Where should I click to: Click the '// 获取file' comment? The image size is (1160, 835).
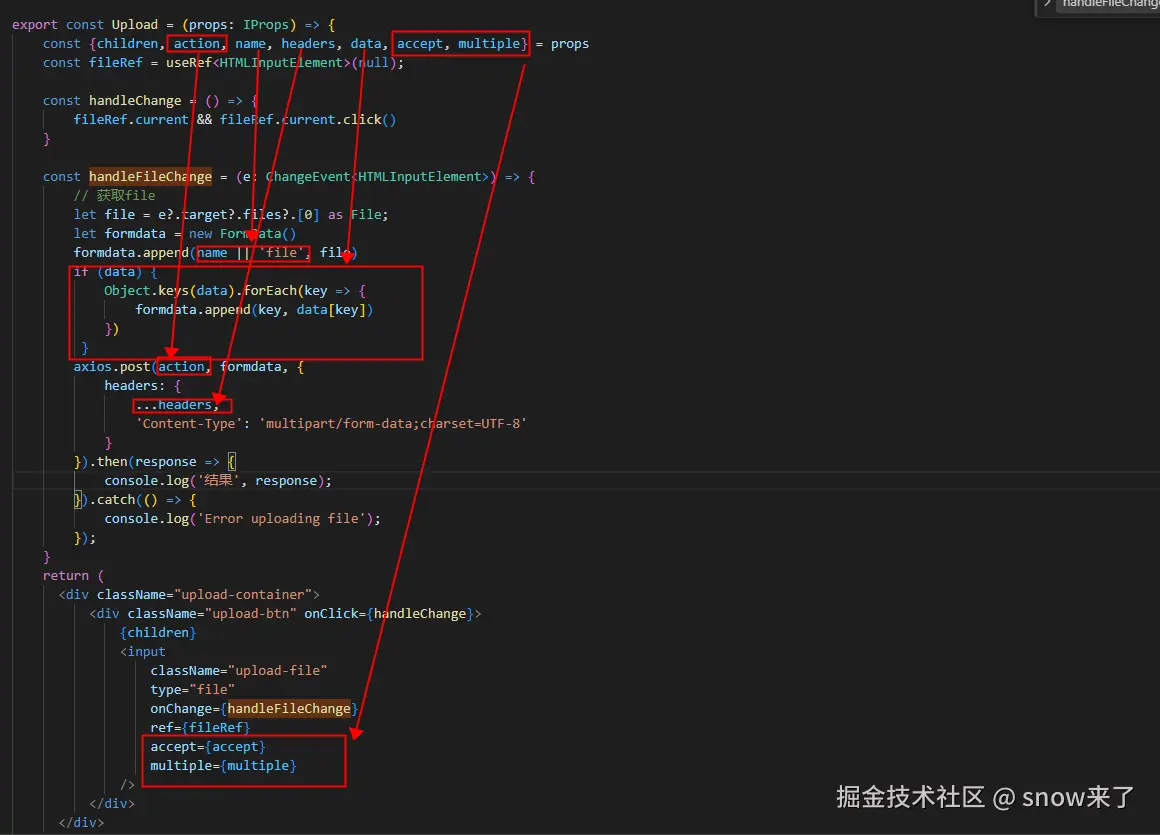click(x=115, y=195)
